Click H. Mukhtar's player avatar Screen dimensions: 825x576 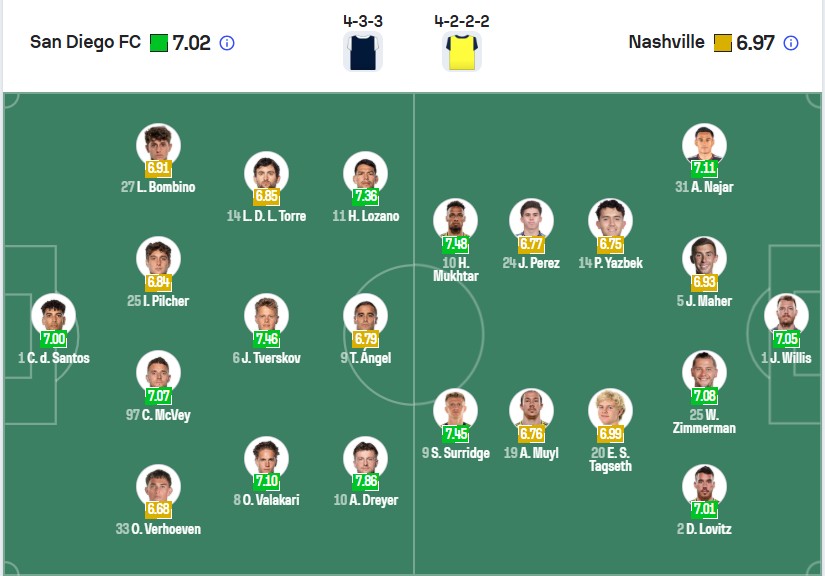(x=456, y=220)
